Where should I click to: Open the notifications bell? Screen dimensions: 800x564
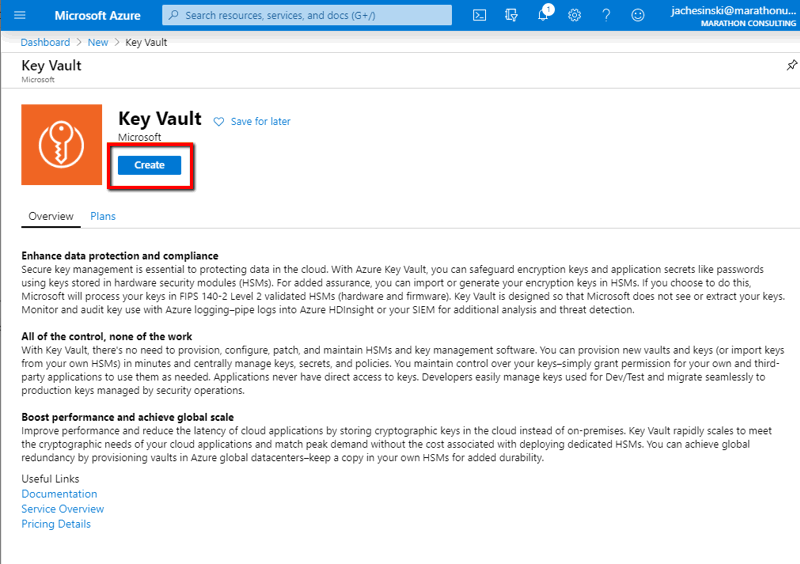click(x=543, y=15)
